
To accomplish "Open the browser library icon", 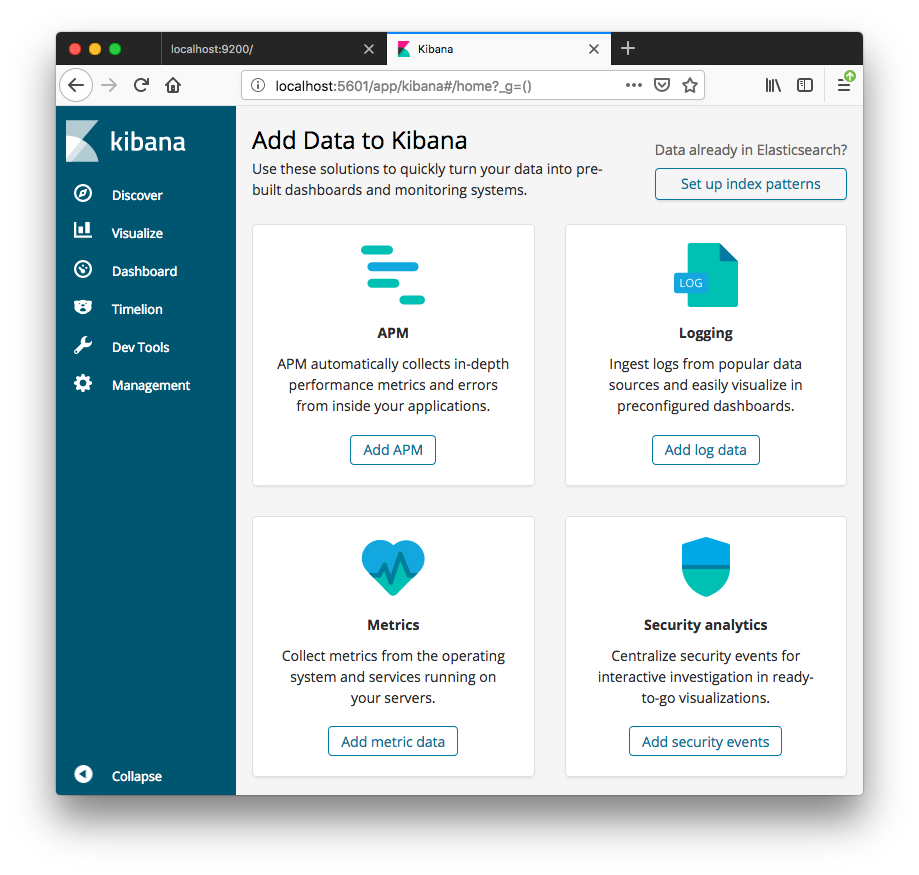I will (x=773, y=86).
